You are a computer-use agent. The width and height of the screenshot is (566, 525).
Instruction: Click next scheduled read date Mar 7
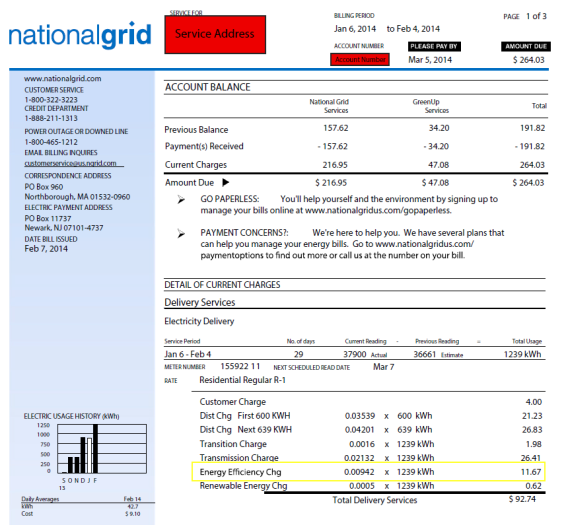click(383, 367)
